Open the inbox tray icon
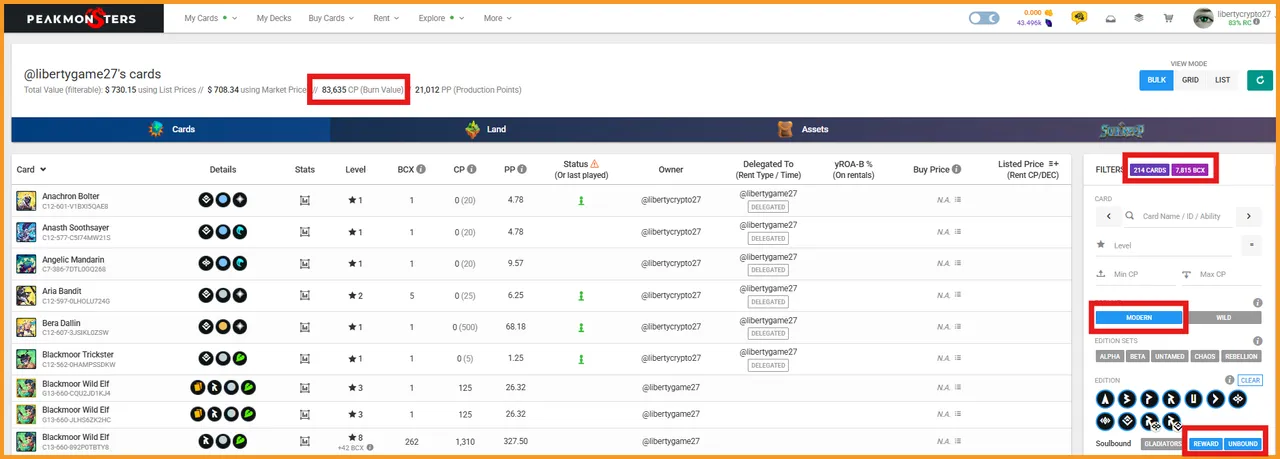The image size is (1280, 459). tap(1109, 18)
